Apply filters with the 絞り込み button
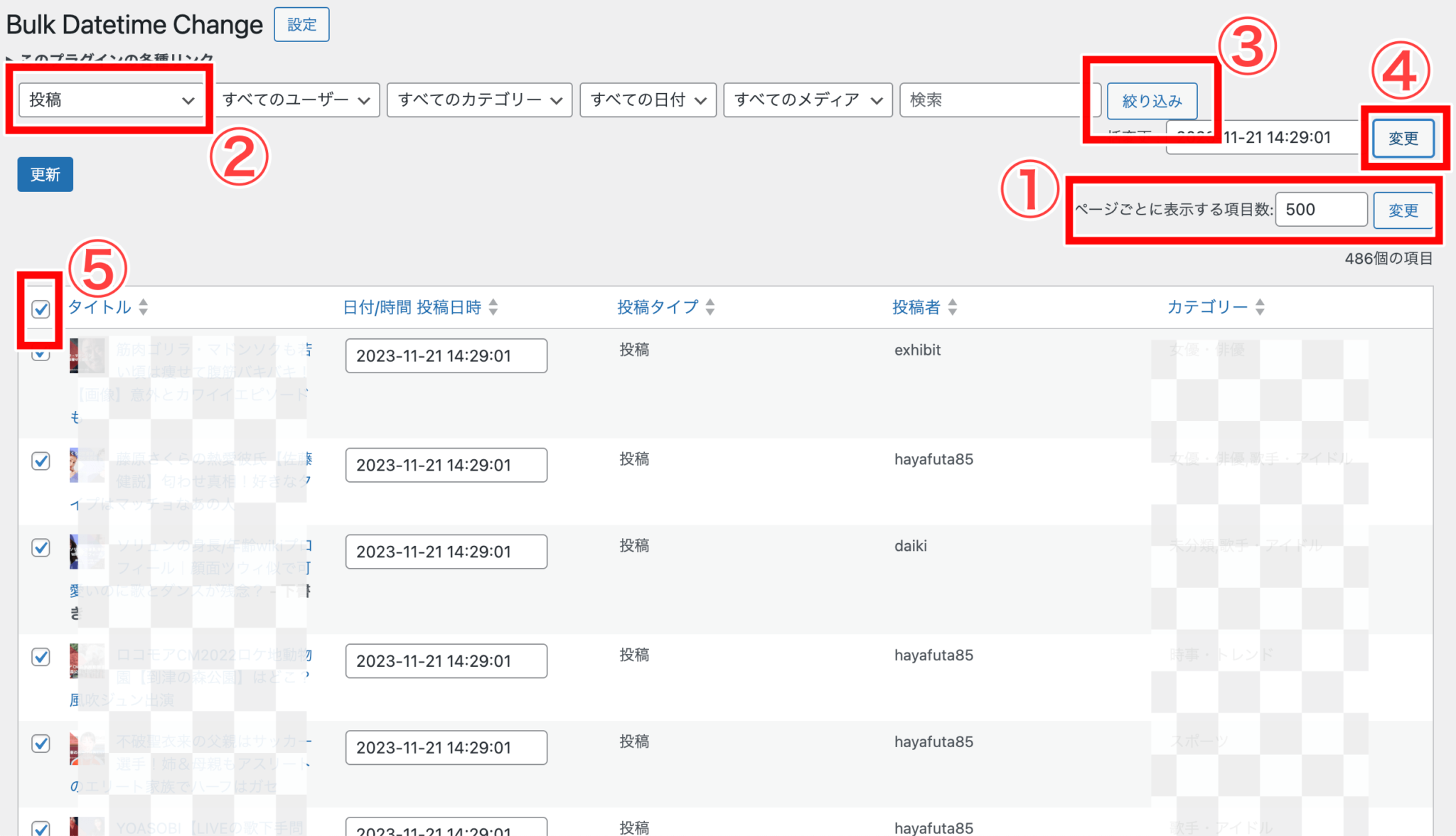 (1152, 101)
